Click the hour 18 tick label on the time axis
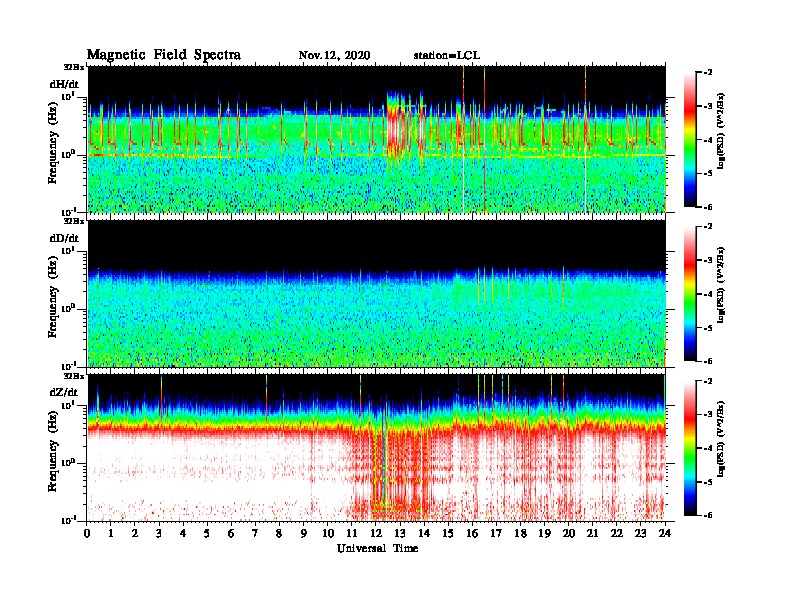The width and height of the screenshot is (792, 612). pos(520,534)
